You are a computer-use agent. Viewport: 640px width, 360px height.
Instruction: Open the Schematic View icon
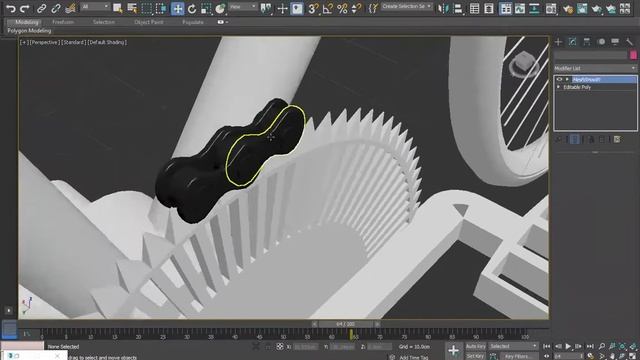[x=534, y=8]
